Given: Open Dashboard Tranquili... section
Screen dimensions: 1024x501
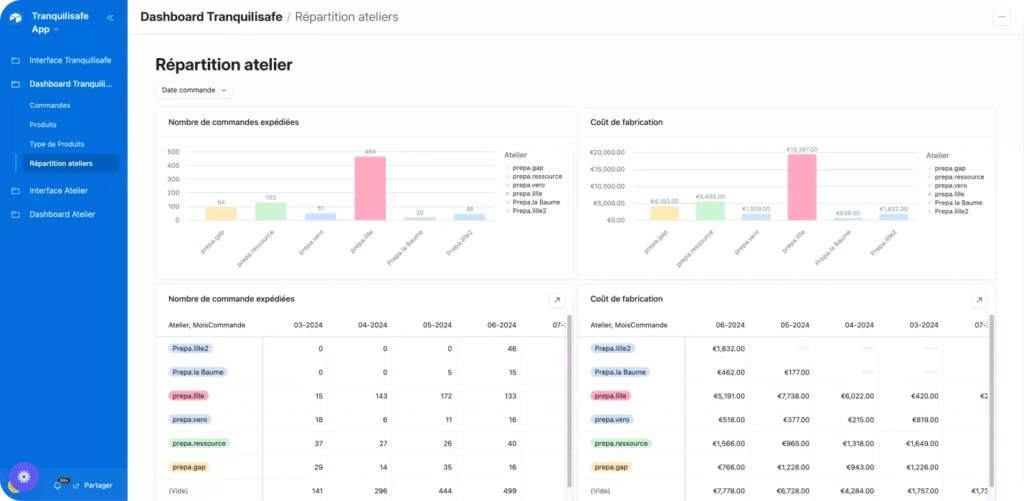Looking at the screenshot, I should (71, 84).
